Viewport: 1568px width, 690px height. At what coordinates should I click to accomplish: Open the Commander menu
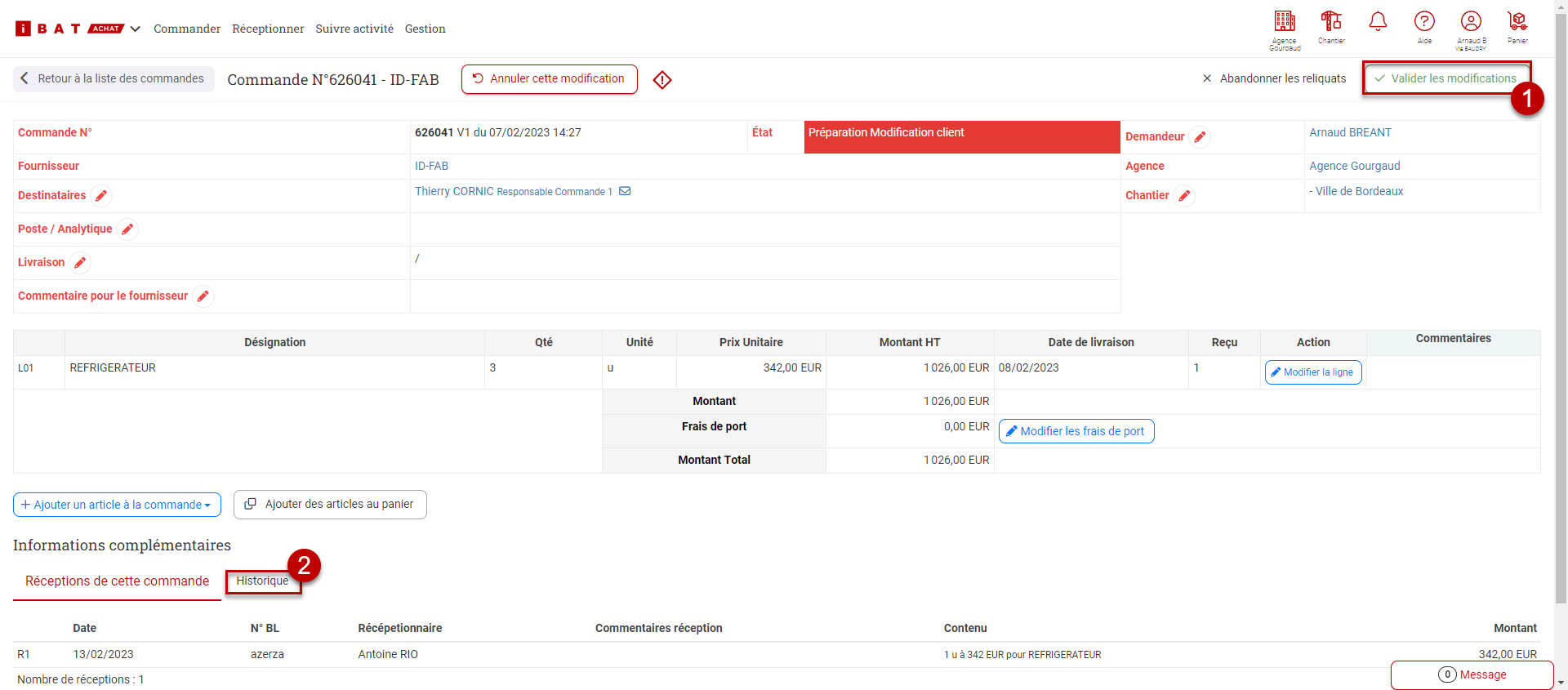click(187, 29)
